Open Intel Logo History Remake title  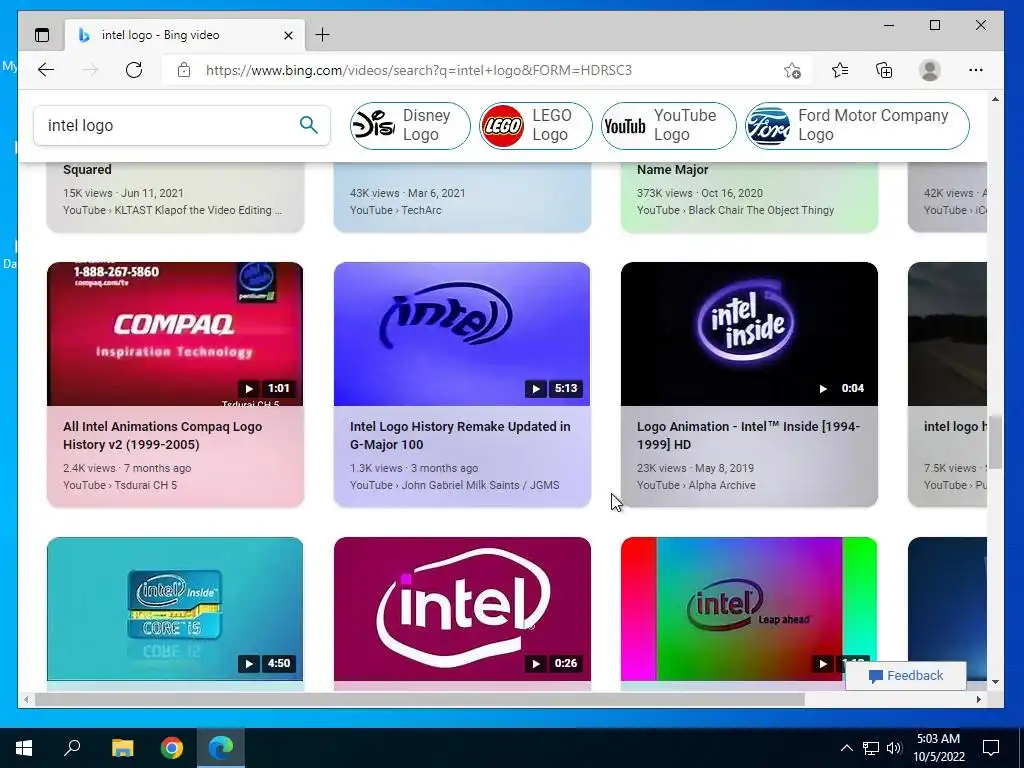tap(460, 436)
